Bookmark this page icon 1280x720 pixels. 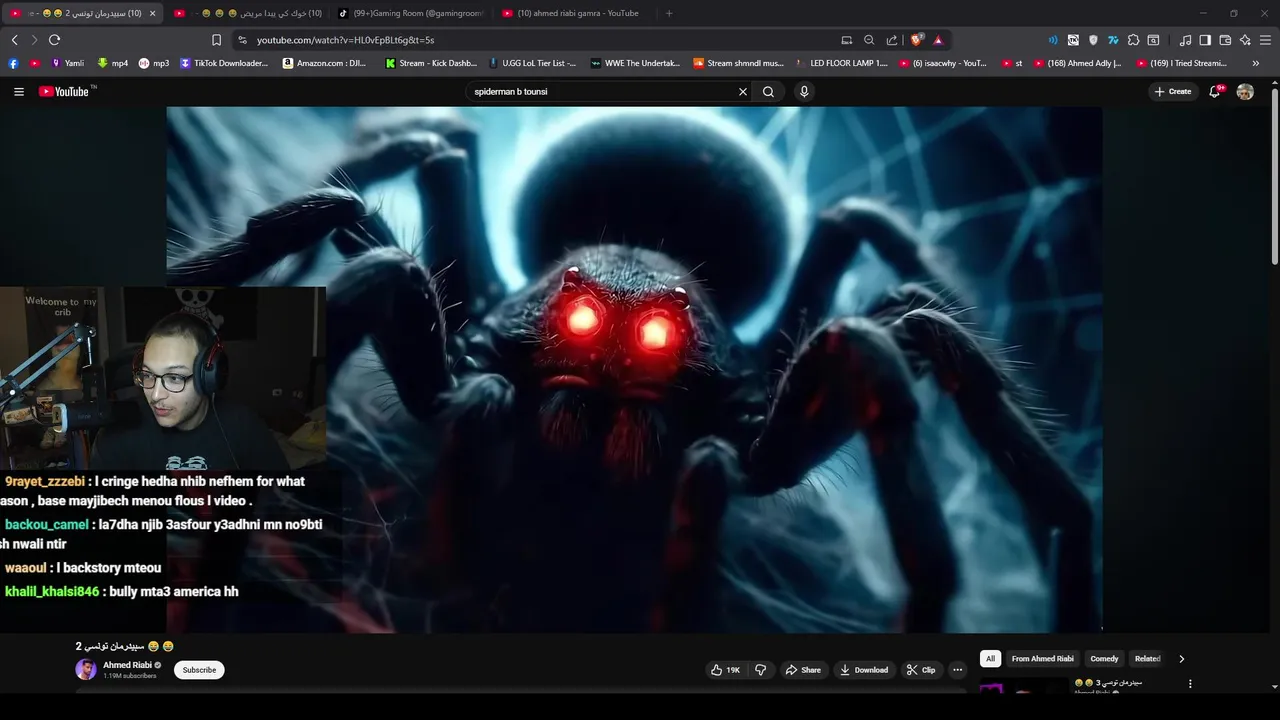pos(216,40)
